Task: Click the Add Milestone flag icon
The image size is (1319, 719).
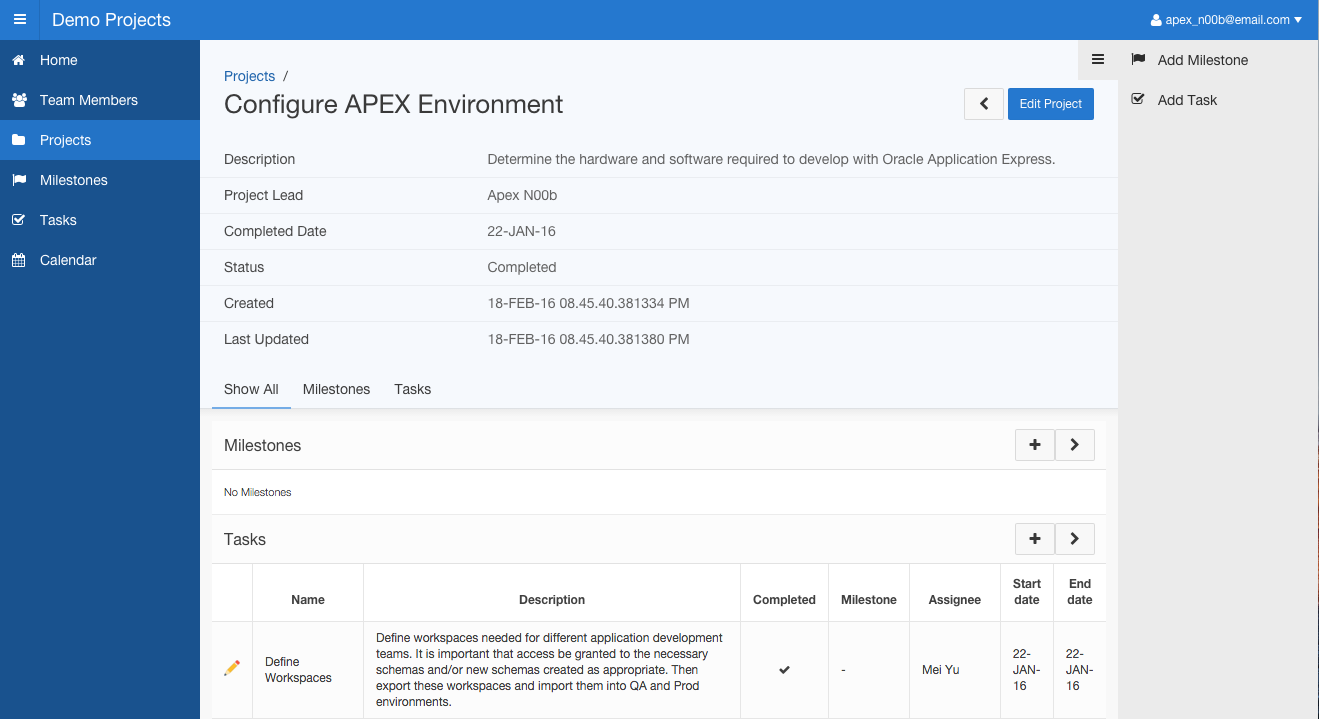Action: coord(1138,60)
